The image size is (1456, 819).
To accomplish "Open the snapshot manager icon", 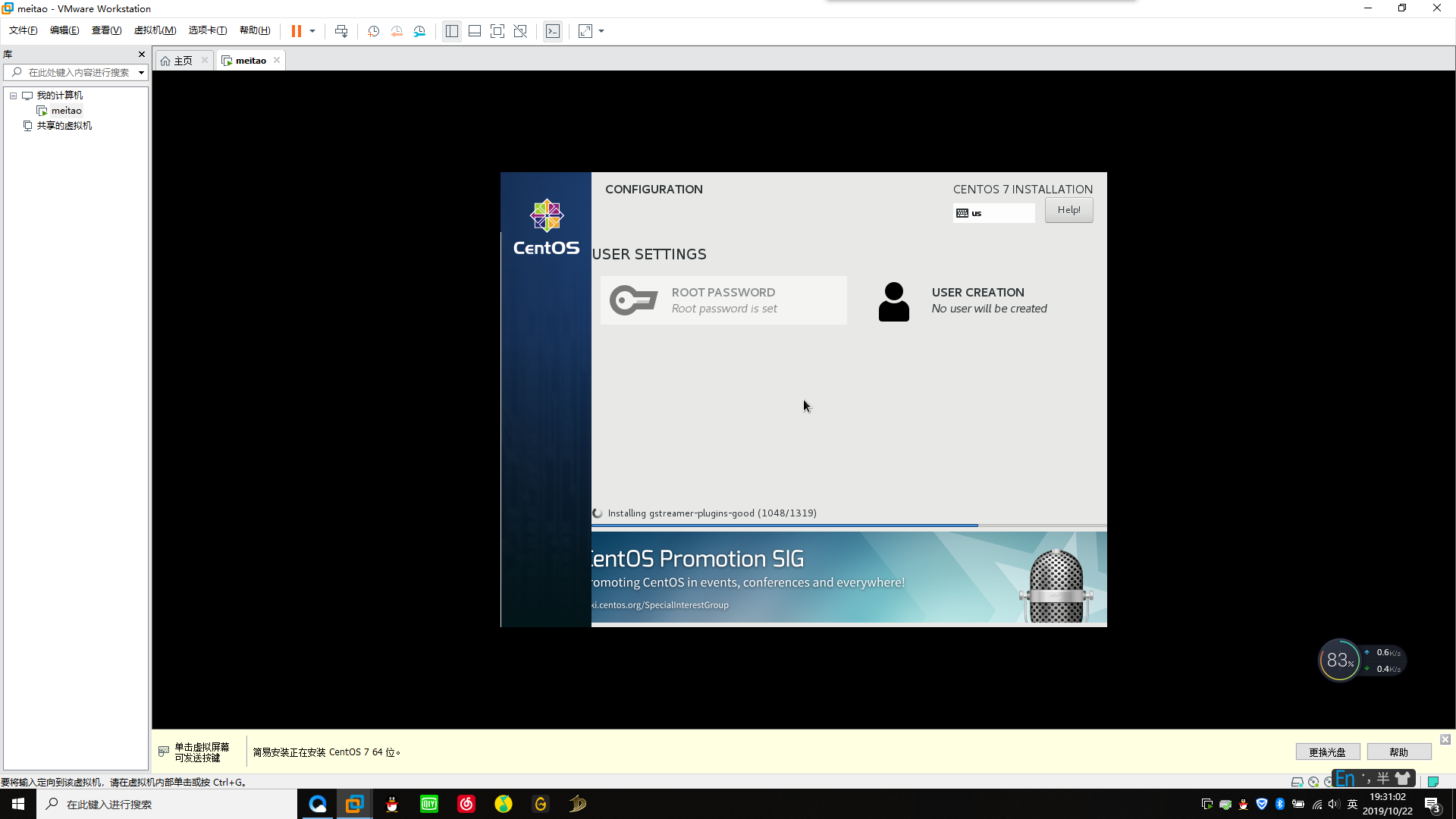I will tap(419, 31).
